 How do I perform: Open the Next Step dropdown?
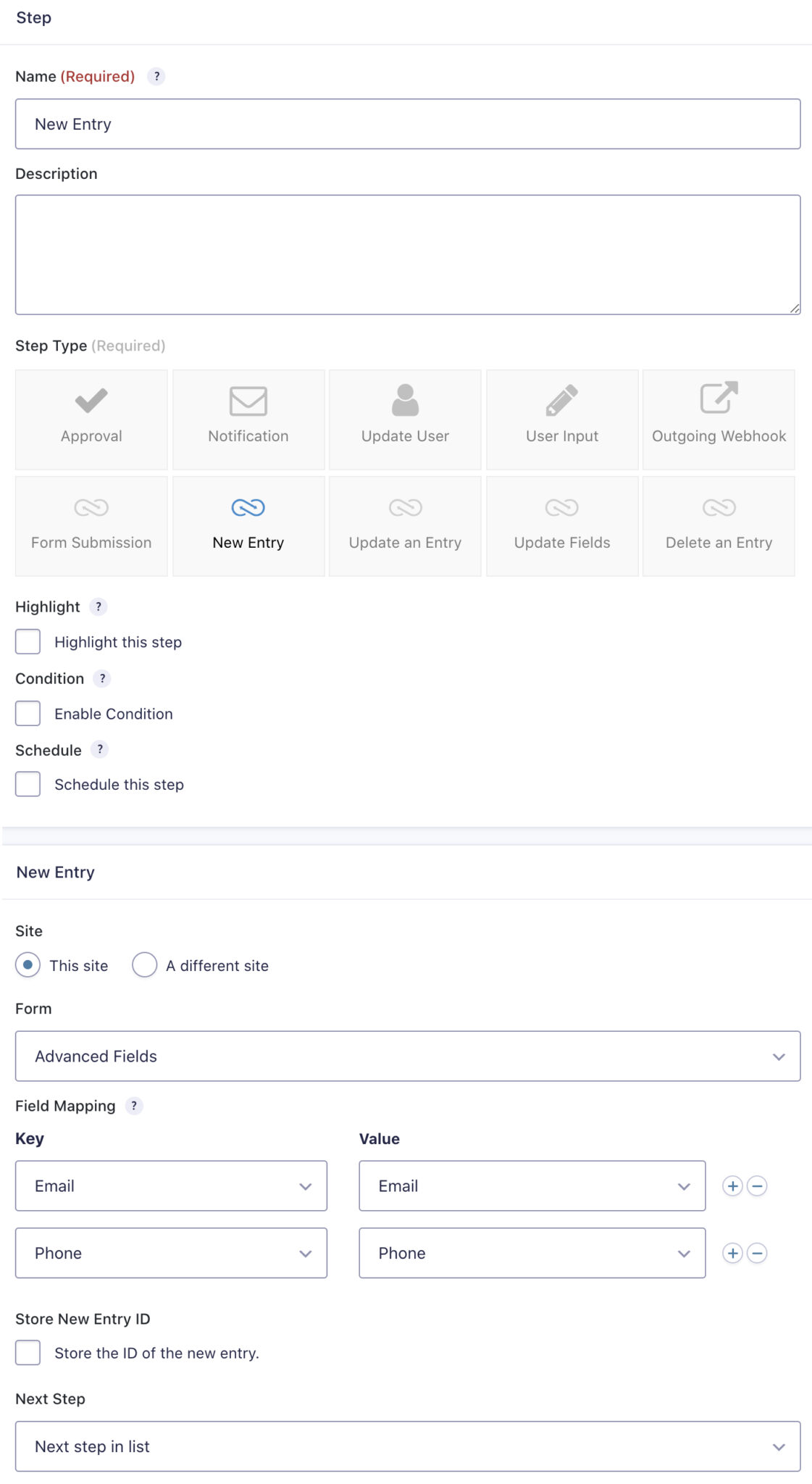tap(408, 1446)
